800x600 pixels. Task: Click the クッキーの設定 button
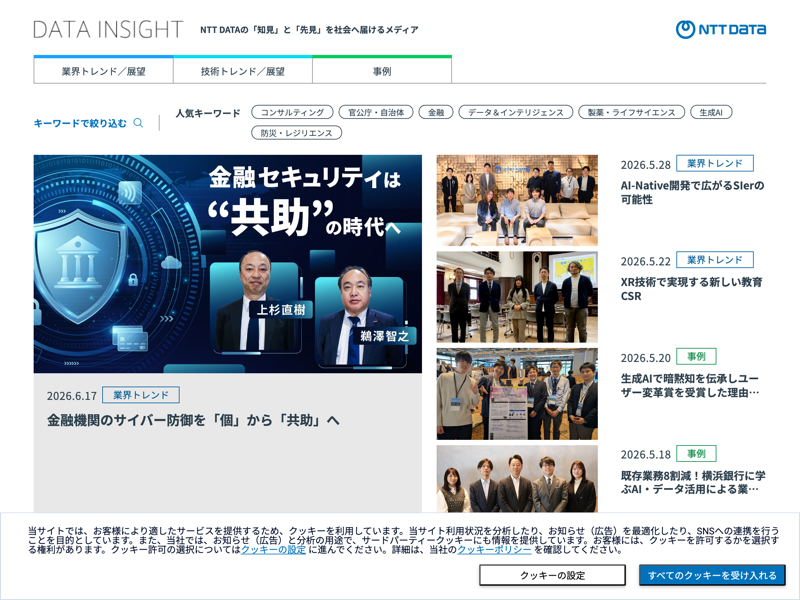click(553, 575)
